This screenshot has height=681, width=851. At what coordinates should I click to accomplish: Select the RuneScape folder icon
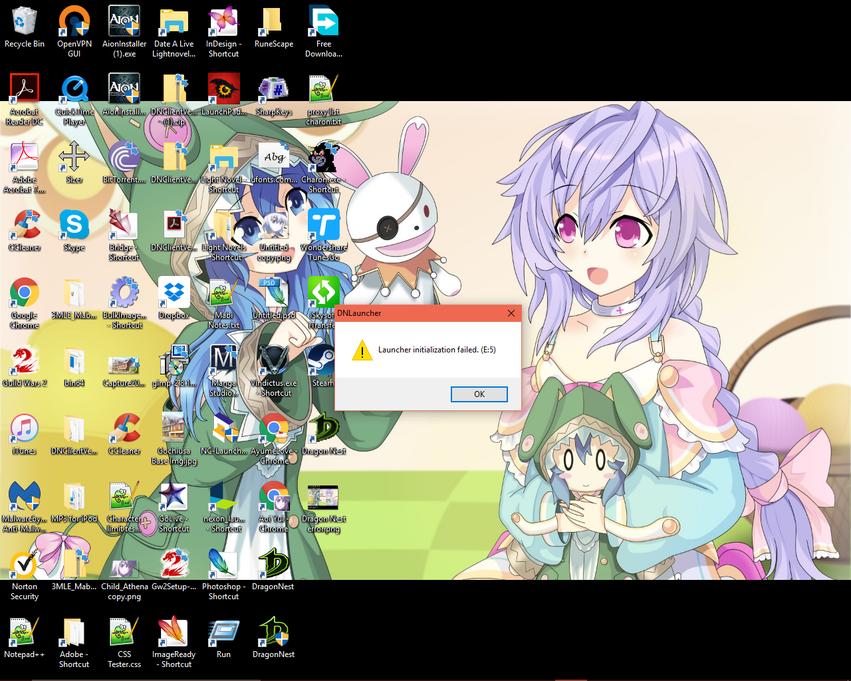273,22
